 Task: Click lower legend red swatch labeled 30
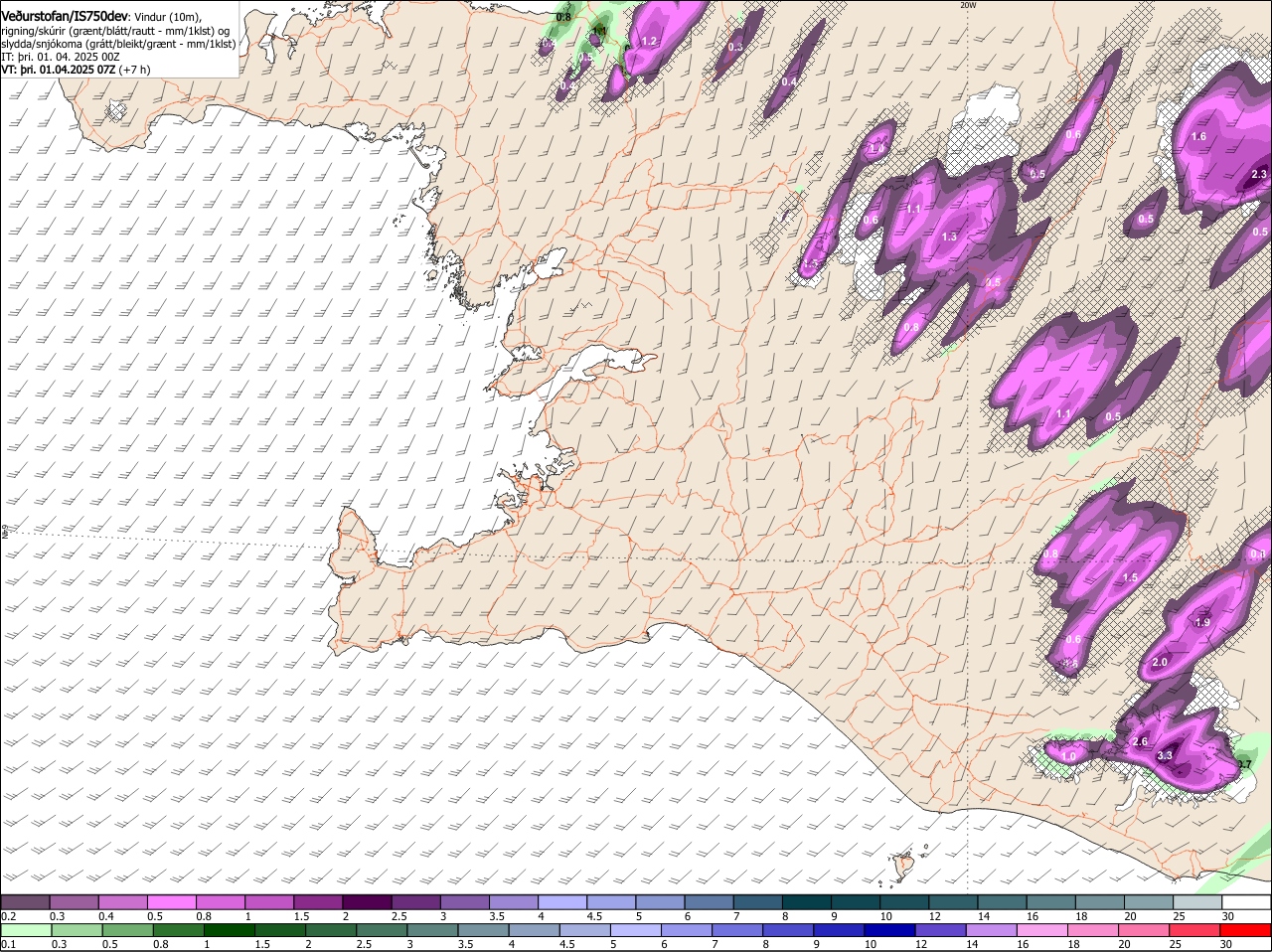point(1245,930)
